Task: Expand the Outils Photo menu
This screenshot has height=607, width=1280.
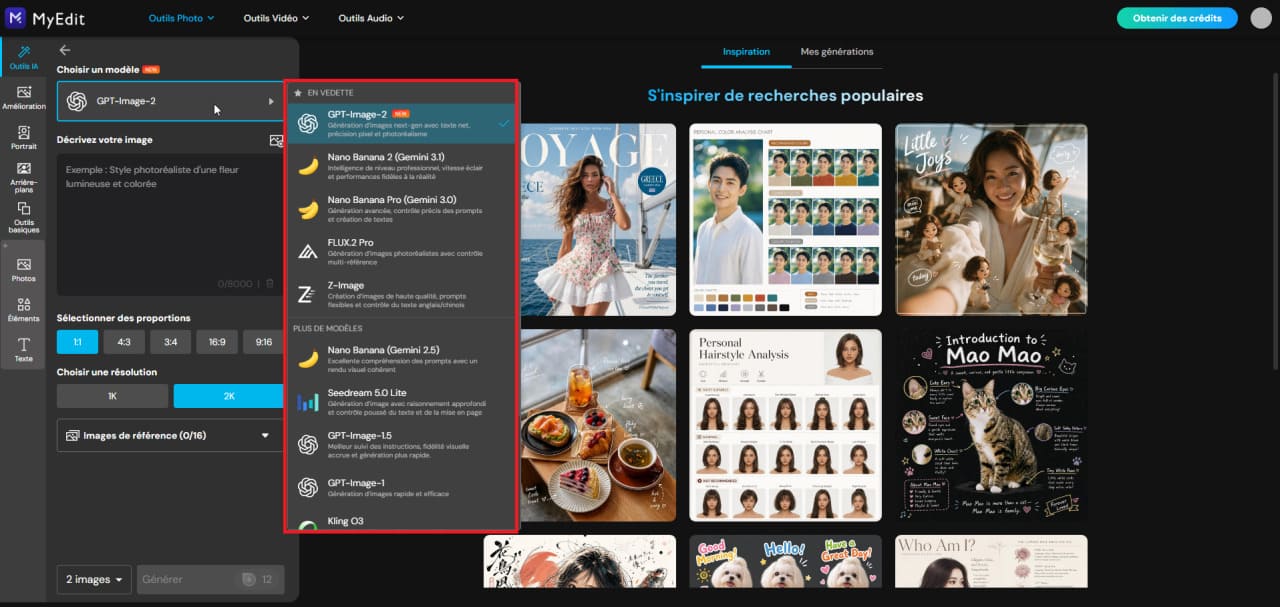Action: (182, 18)
